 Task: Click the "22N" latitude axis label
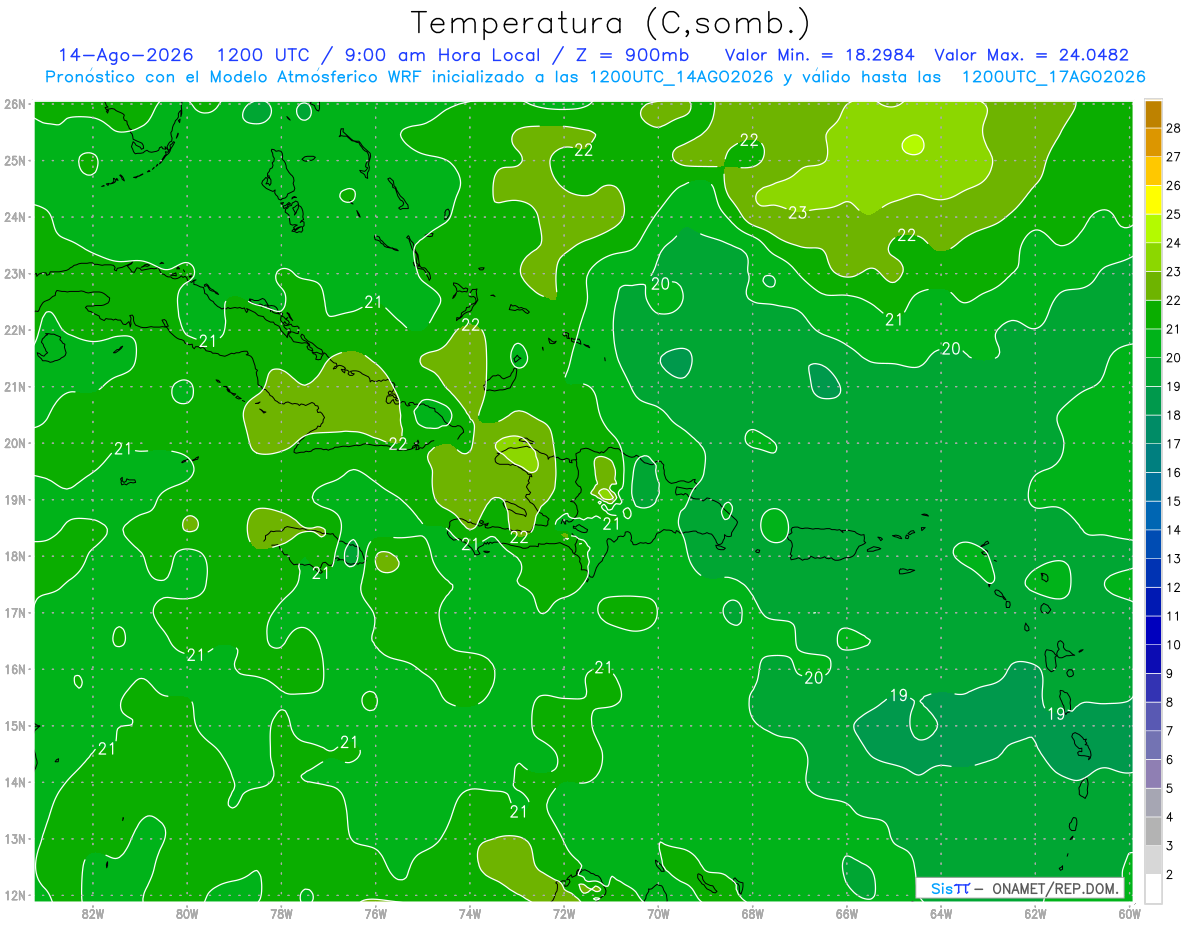pos(14,330)
